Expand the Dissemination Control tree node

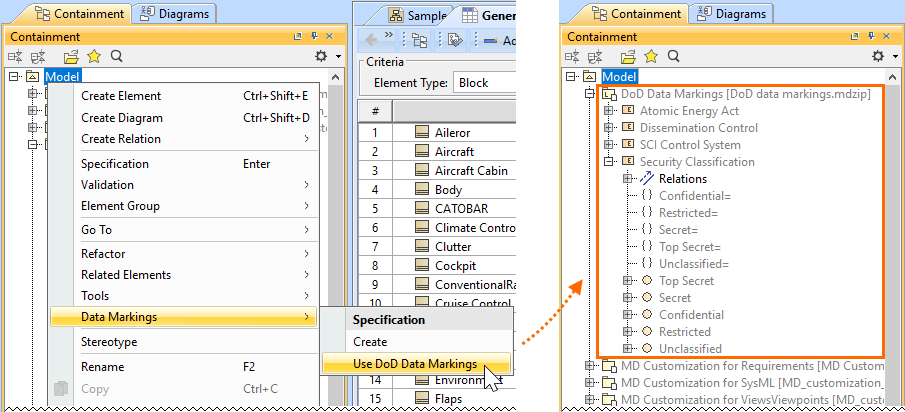pyautogui.click(x=610, y=128)
